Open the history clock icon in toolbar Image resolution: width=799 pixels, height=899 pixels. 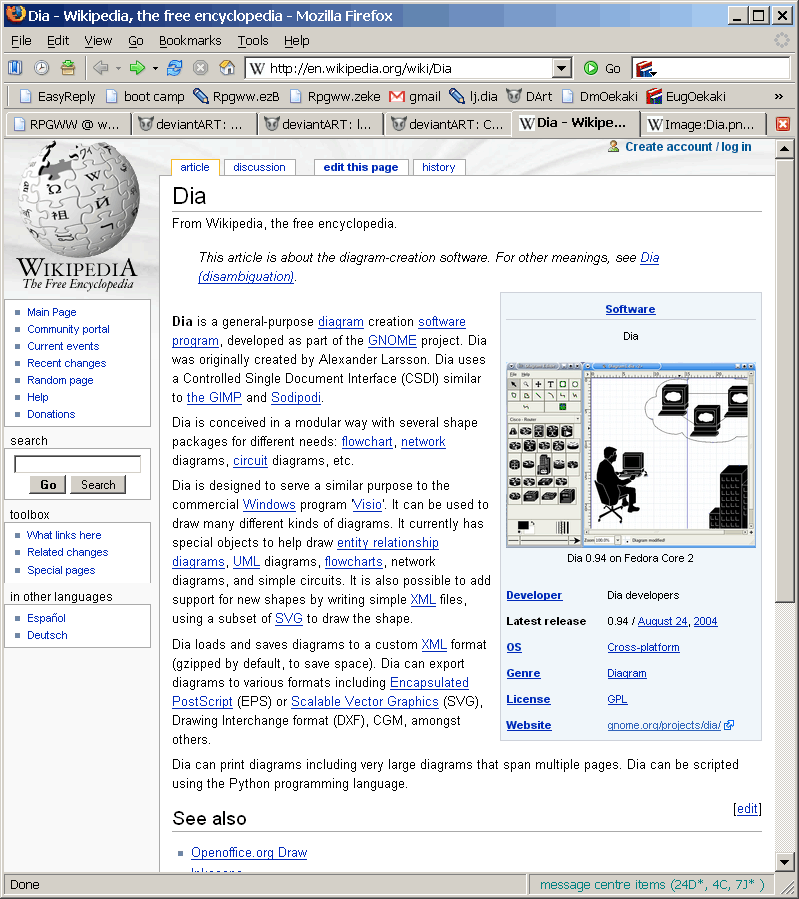[x=41, y=68]
